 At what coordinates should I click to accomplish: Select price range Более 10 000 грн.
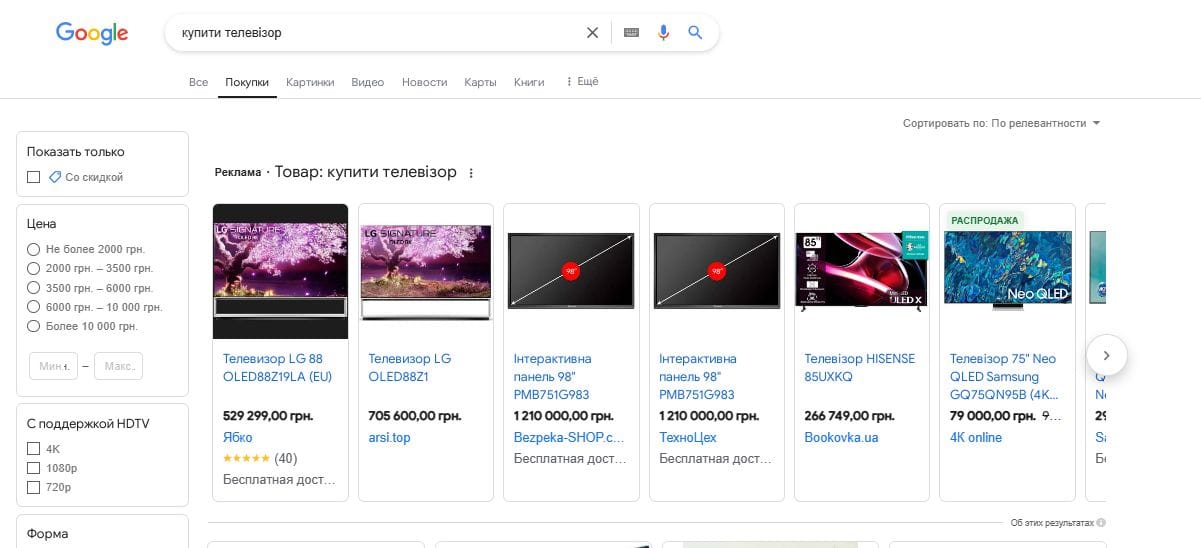[x=34, y=326]
